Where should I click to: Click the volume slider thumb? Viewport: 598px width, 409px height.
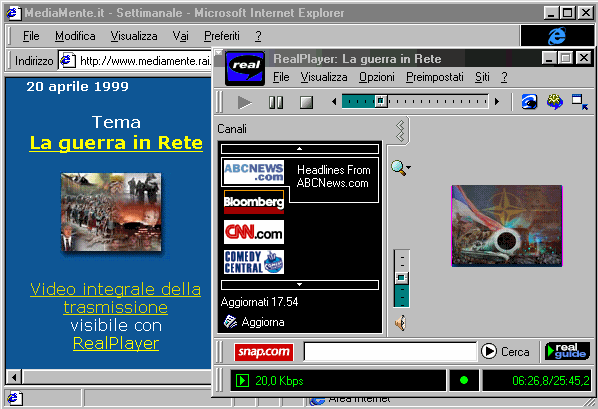(401, 278)
